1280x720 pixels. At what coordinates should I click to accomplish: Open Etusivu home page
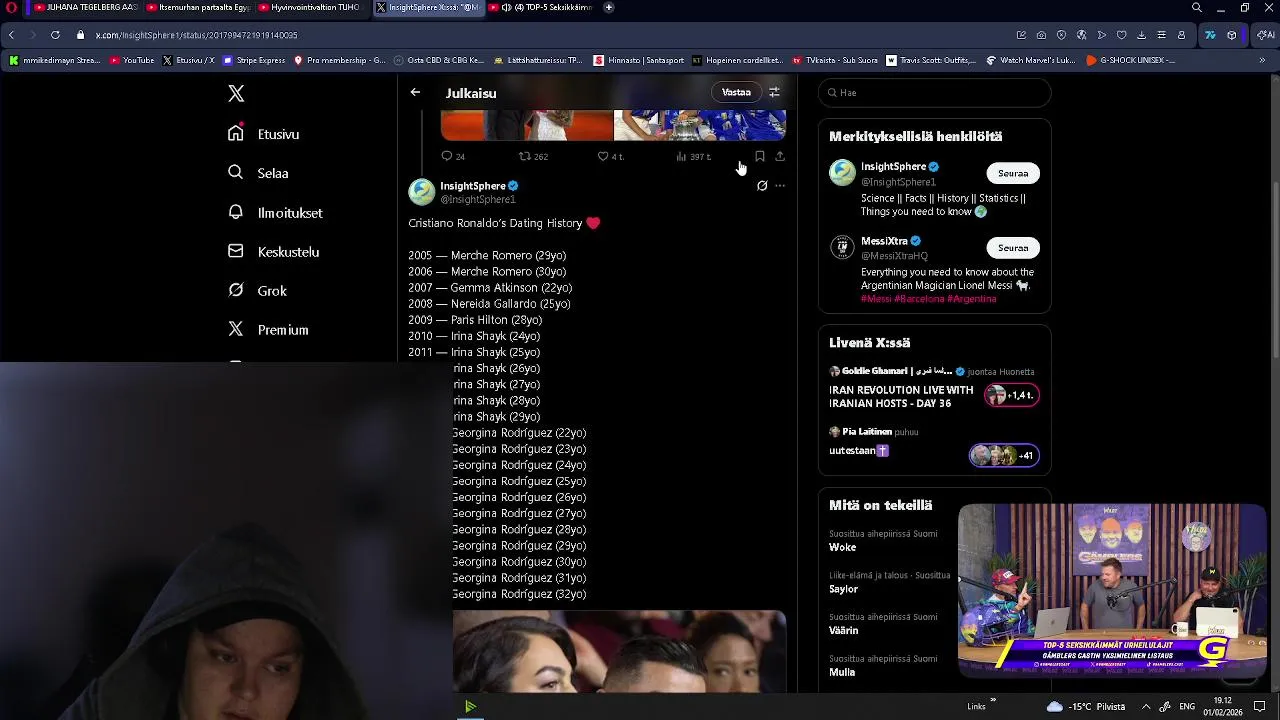[x=264, y=134]
